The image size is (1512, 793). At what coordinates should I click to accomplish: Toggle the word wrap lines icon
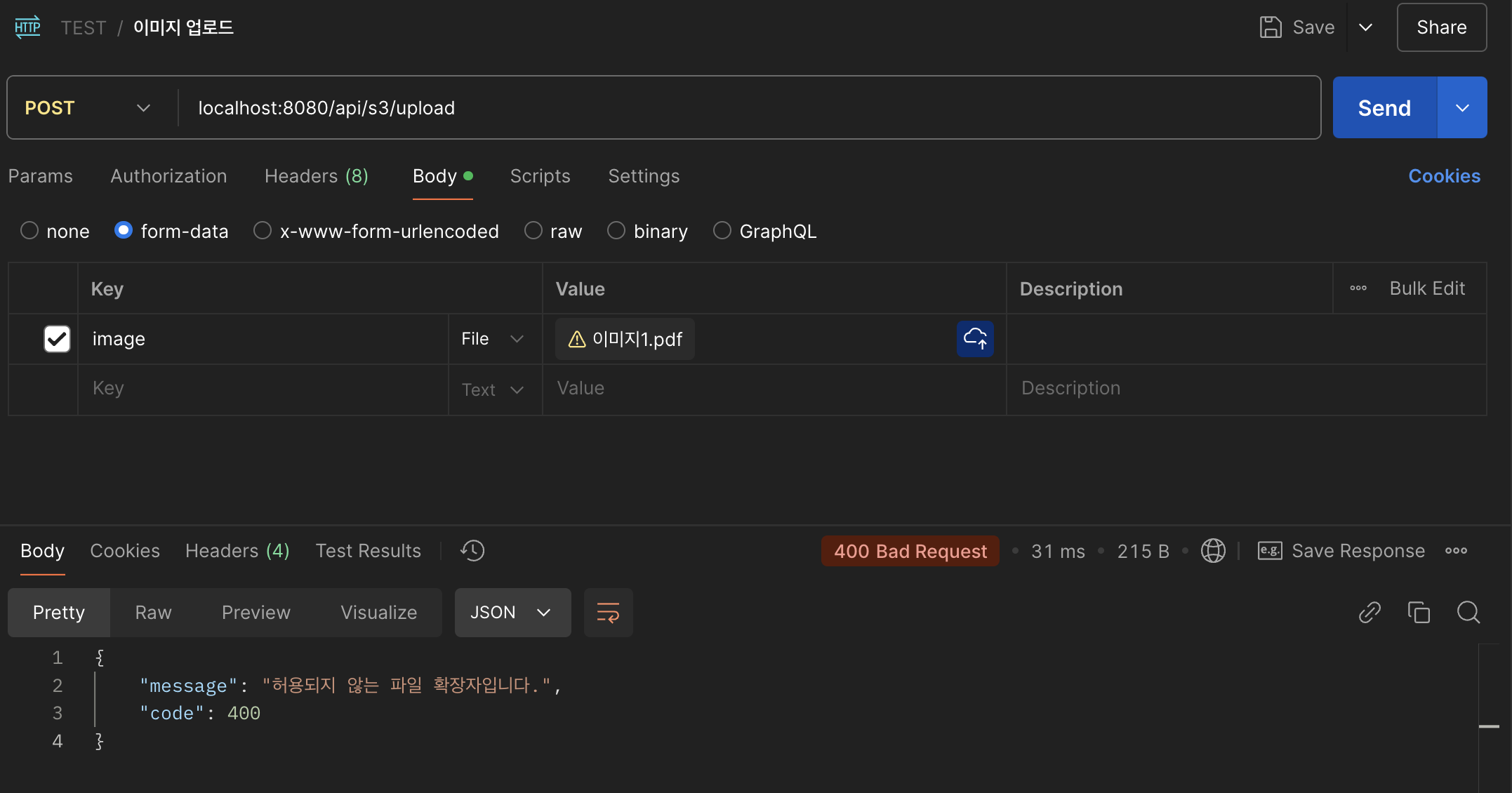(608, 613)
